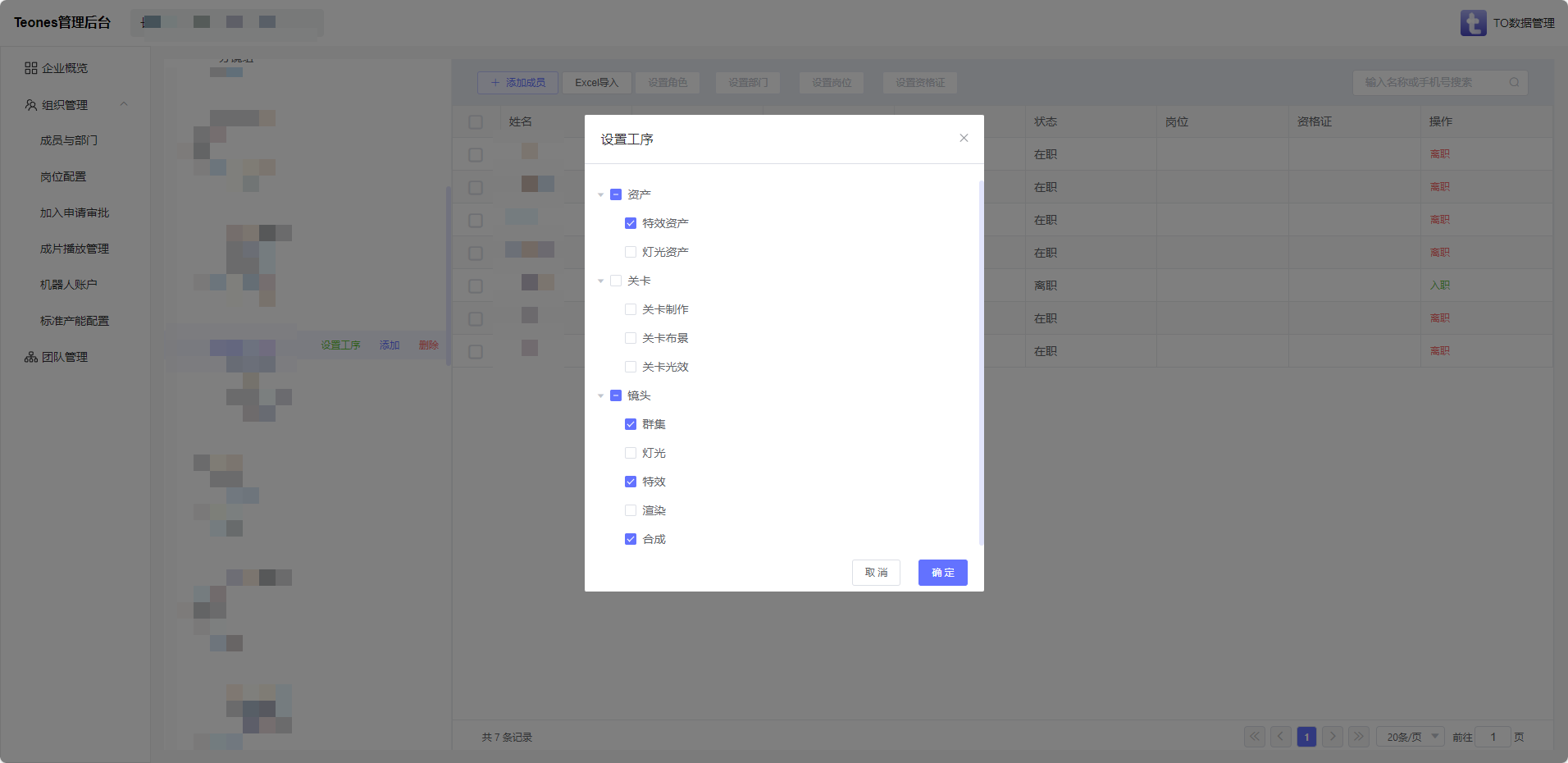
Task: Confirm with the 确定 button
Action: tap(942, 573)
